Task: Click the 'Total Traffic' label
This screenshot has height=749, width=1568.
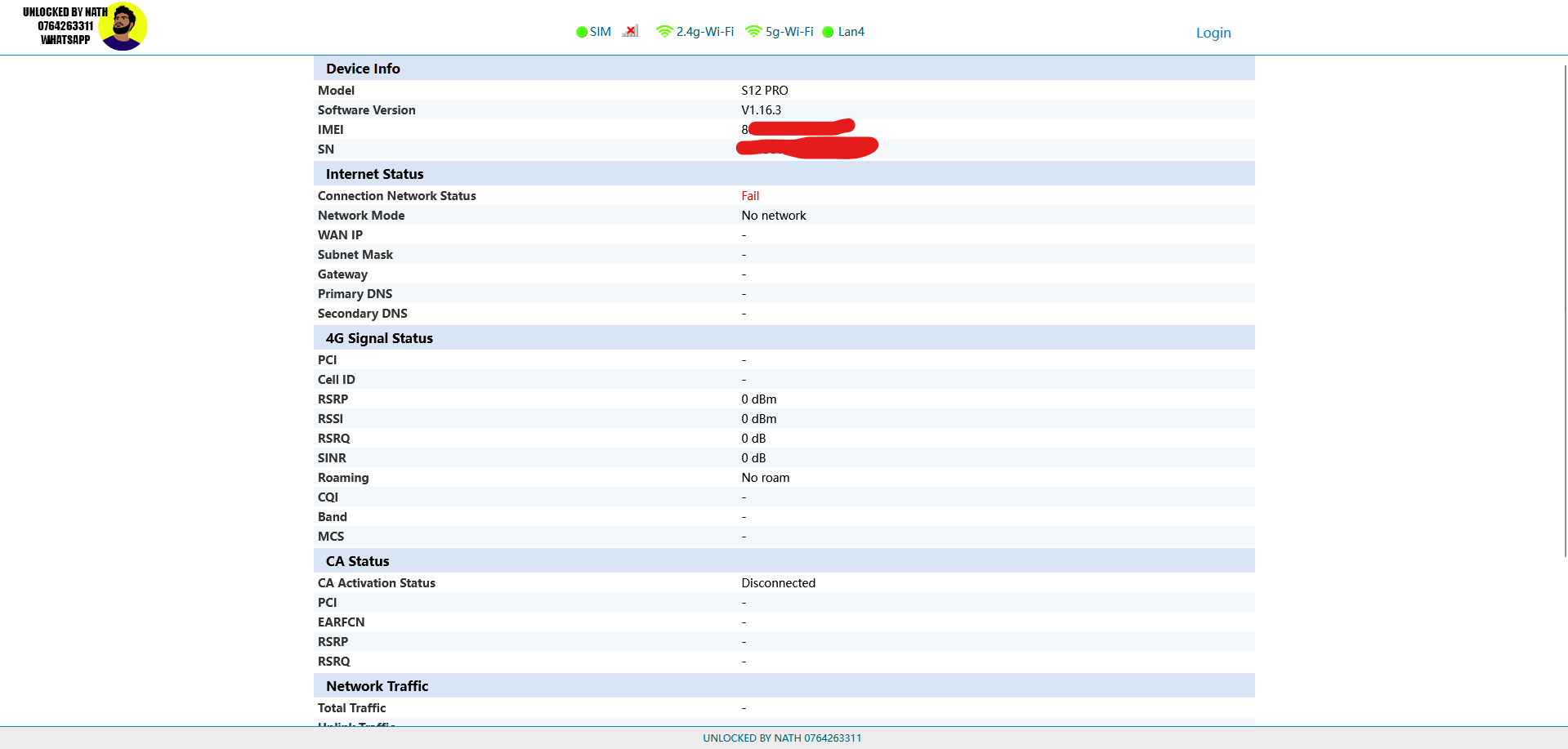Action: pos(352,708)
